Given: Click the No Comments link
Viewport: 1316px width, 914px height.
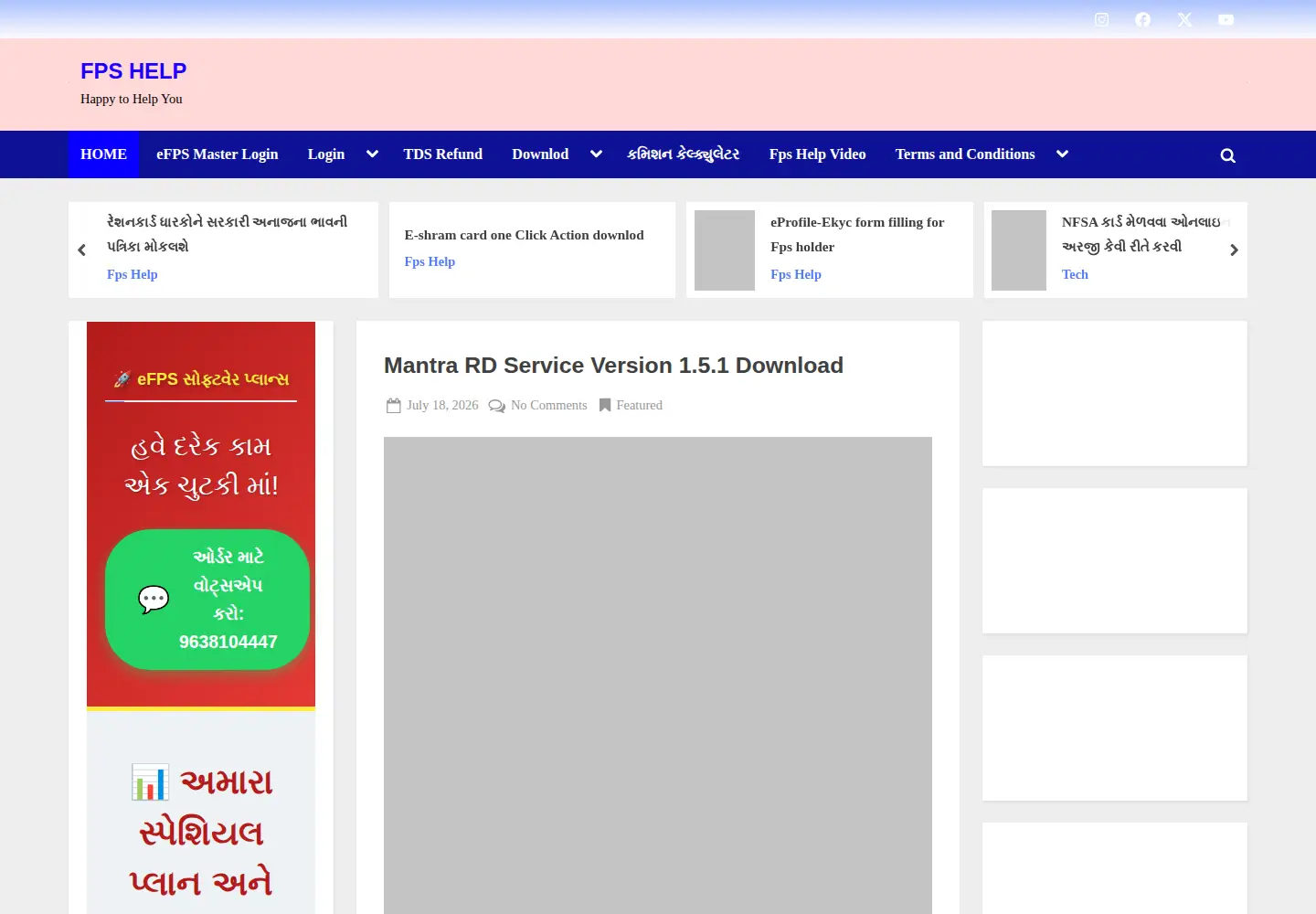Looking at the screenshot, I should [x=548, y=405].
